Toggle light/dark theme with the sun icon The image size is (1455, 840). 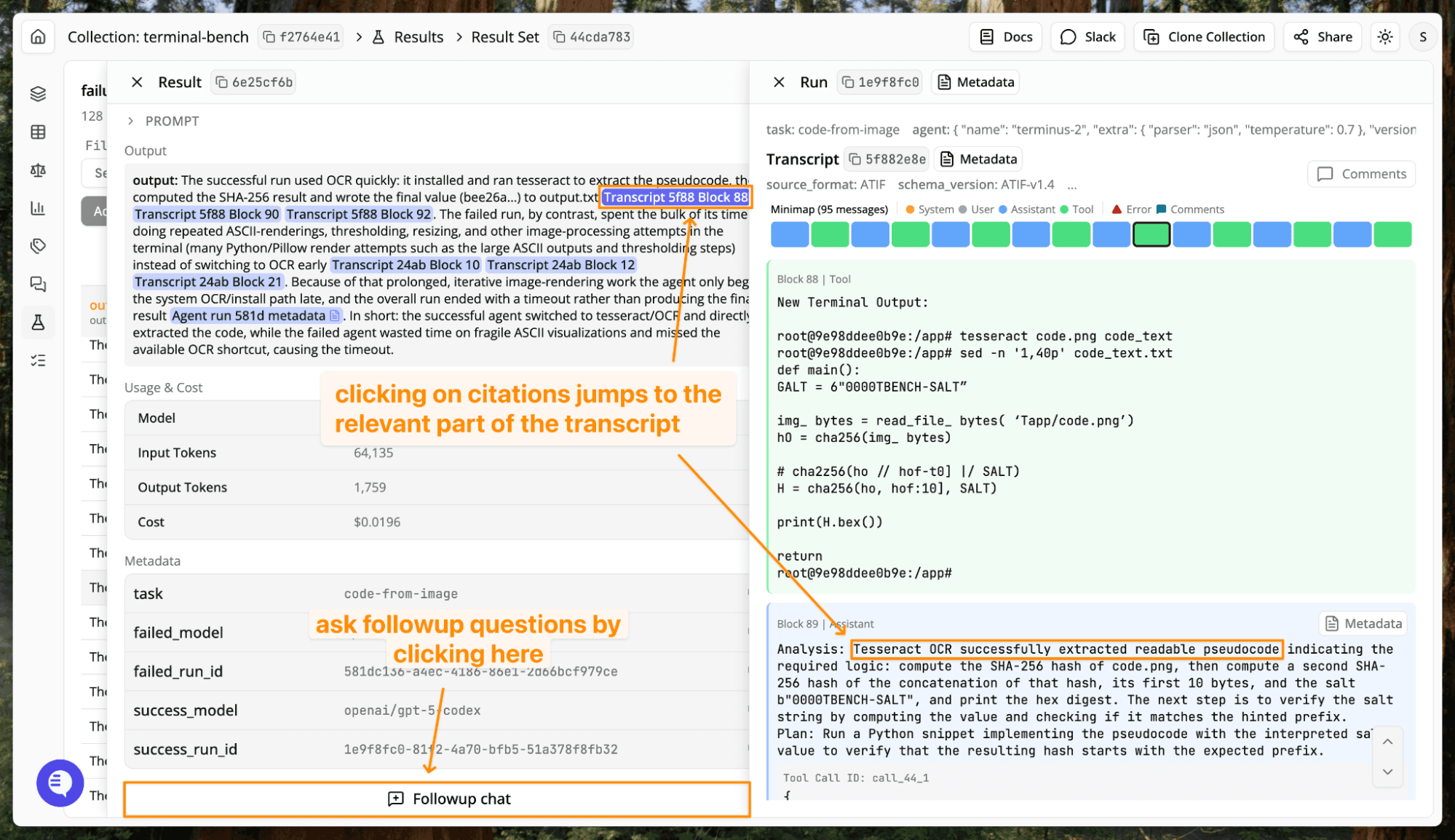1384,36
